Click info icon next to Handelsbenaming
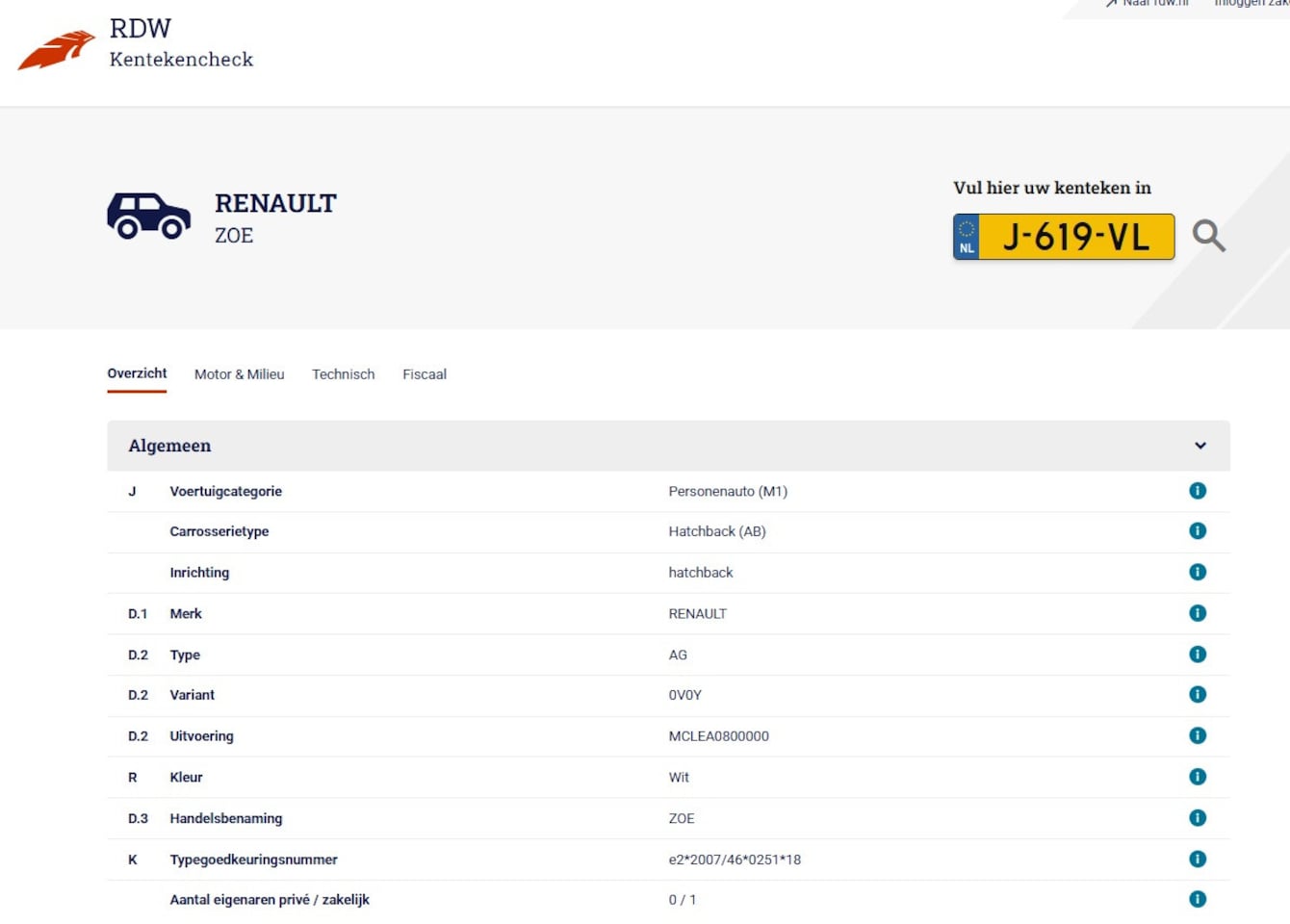Screen dimensions: 1290x924 click(x=1197, y=818)
